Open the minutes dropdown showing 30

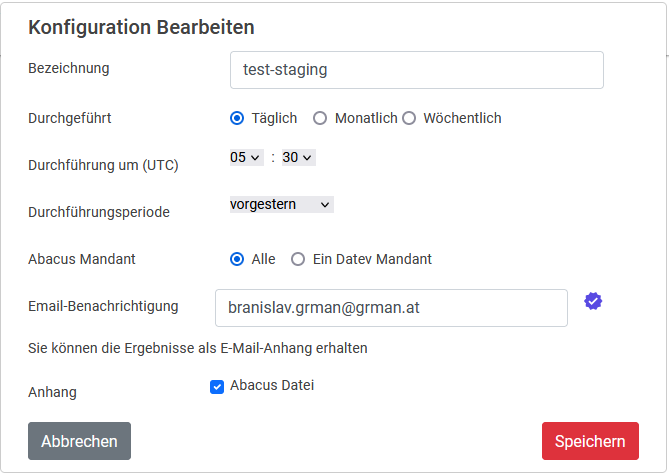[x=298, y=157]
